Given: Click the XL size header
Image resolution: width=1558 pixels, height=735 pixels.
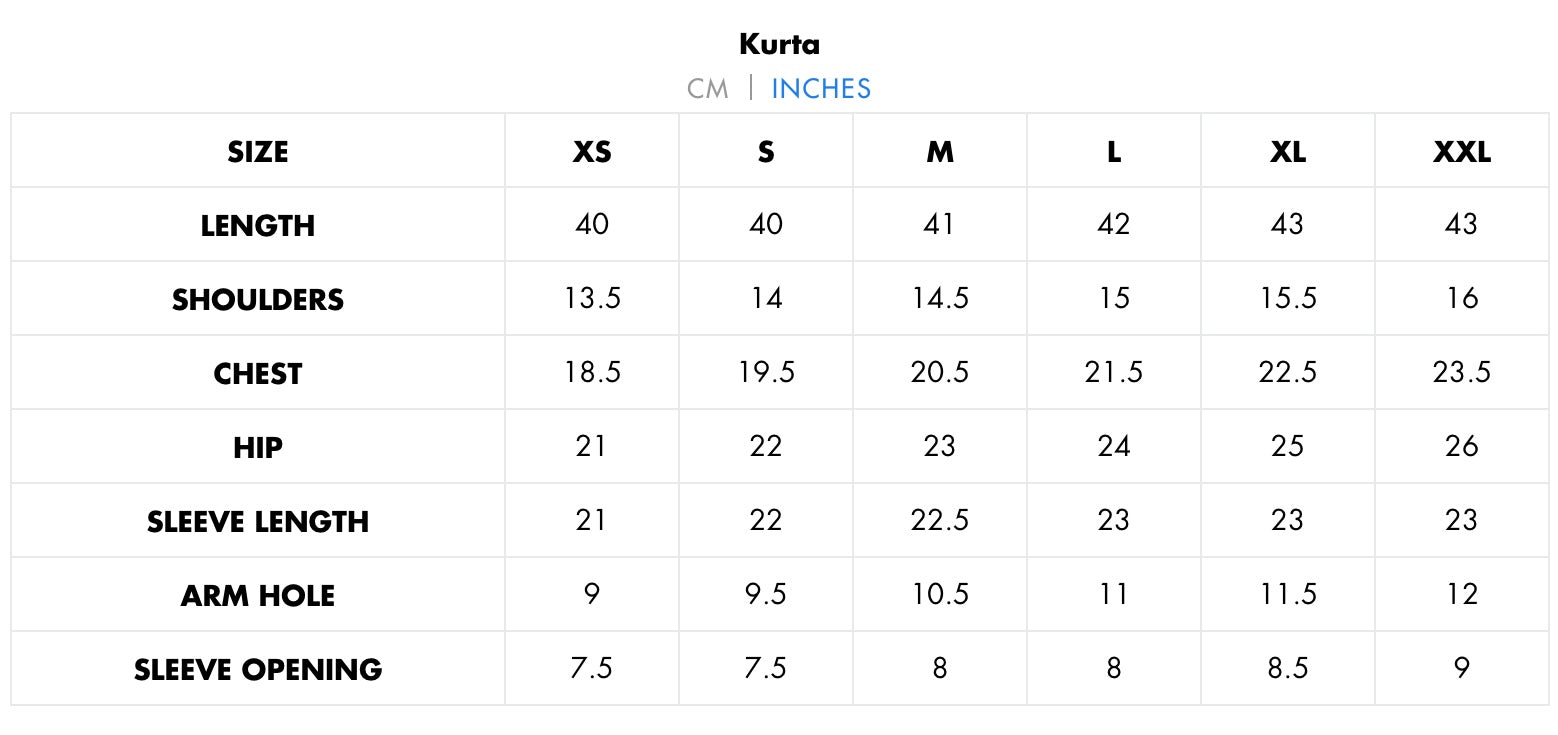Looking at the screenshot, I should click(x=1288, y=152).
